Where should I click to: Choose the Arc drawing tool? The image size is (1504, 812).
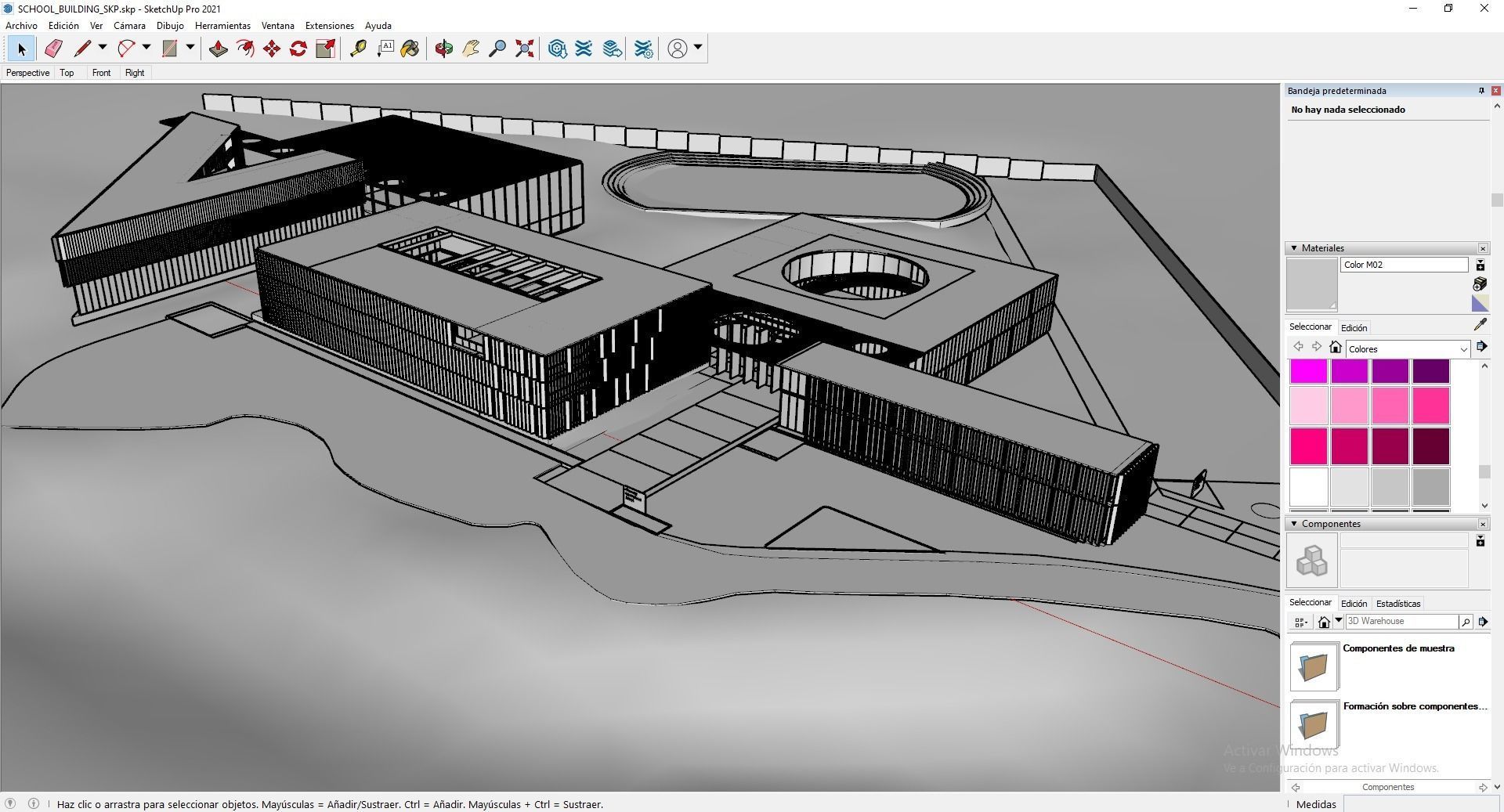tap(126, 49)
